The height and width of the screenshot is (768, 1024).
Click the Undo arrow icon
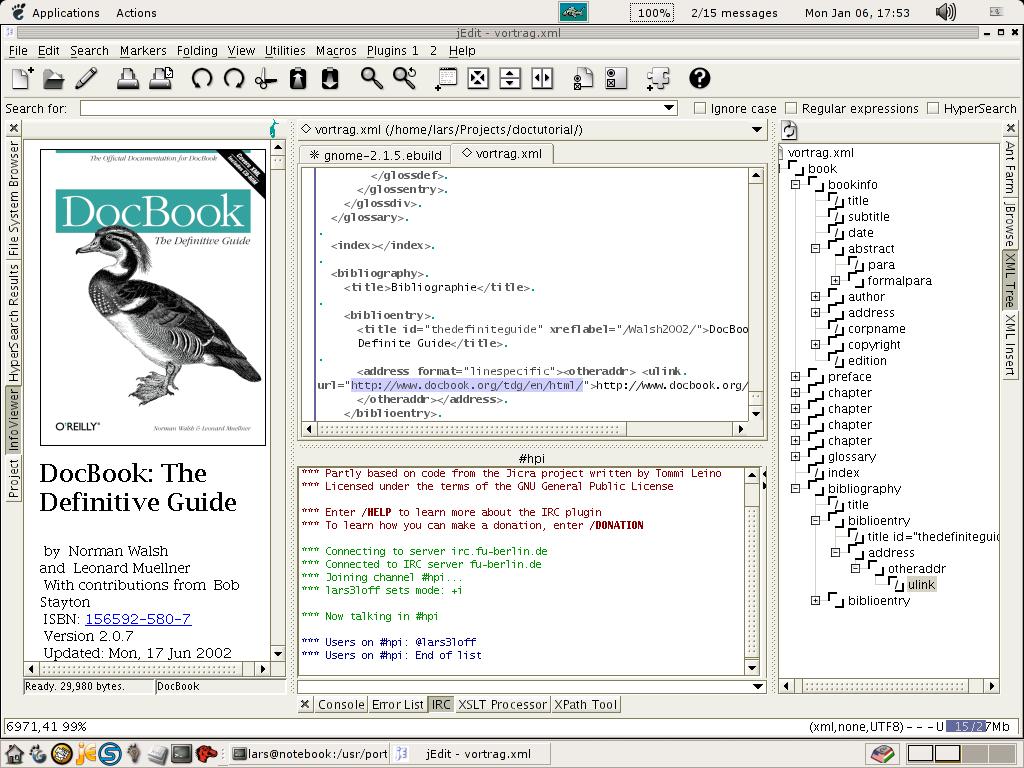[202, 78]
